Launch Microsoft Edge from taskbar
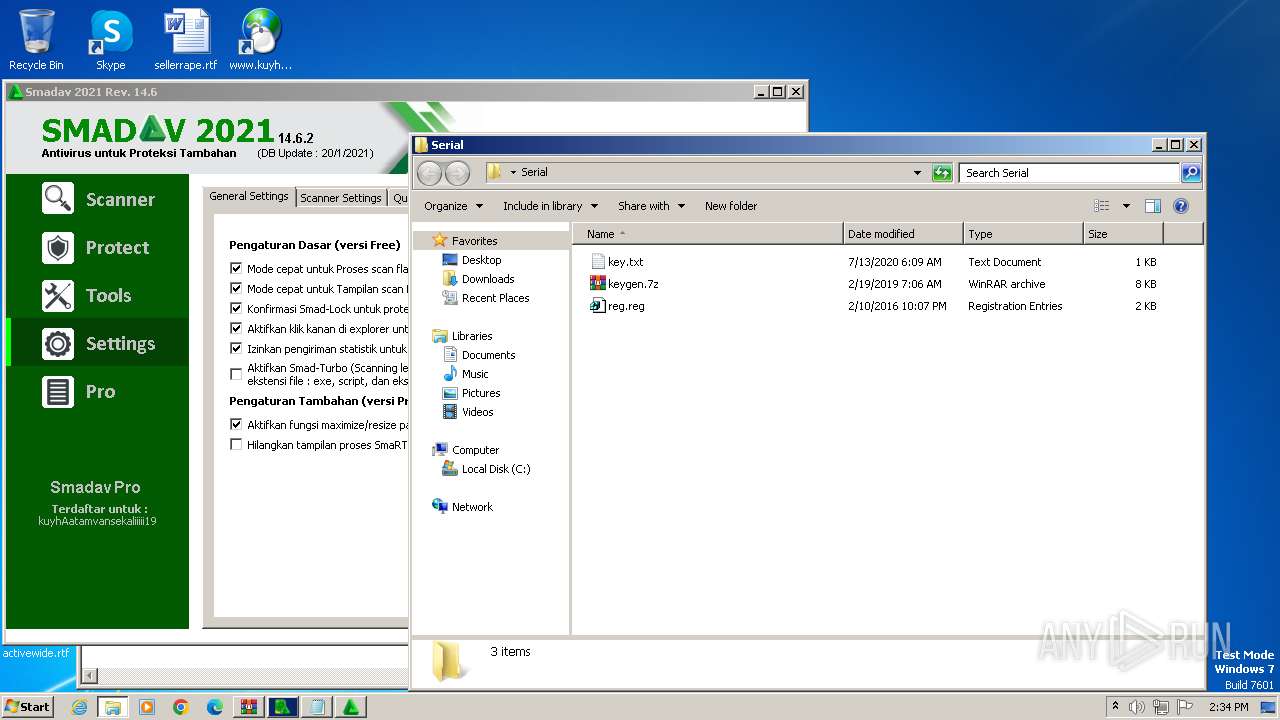1280x720 pixels. pos(215,707)
